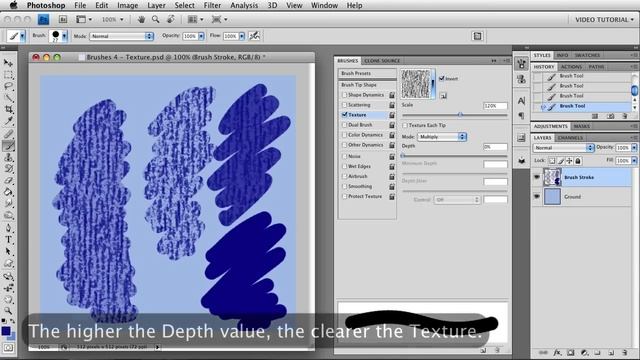
Task: Open the Brush preset picker arrow
Action: click(64, 36)
